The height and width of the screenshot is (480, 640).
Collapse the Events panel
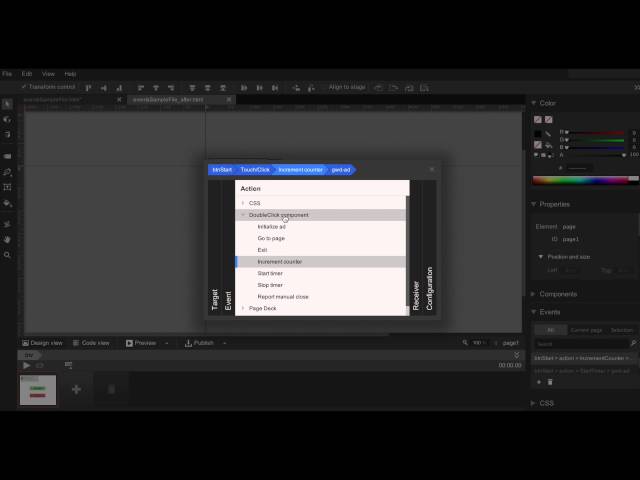click(x=533, y=312)
